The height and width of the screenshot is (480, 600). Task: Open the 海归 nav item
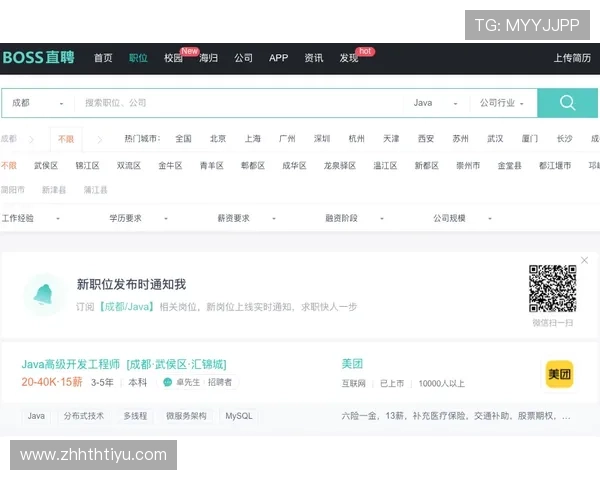click(209, 58)
